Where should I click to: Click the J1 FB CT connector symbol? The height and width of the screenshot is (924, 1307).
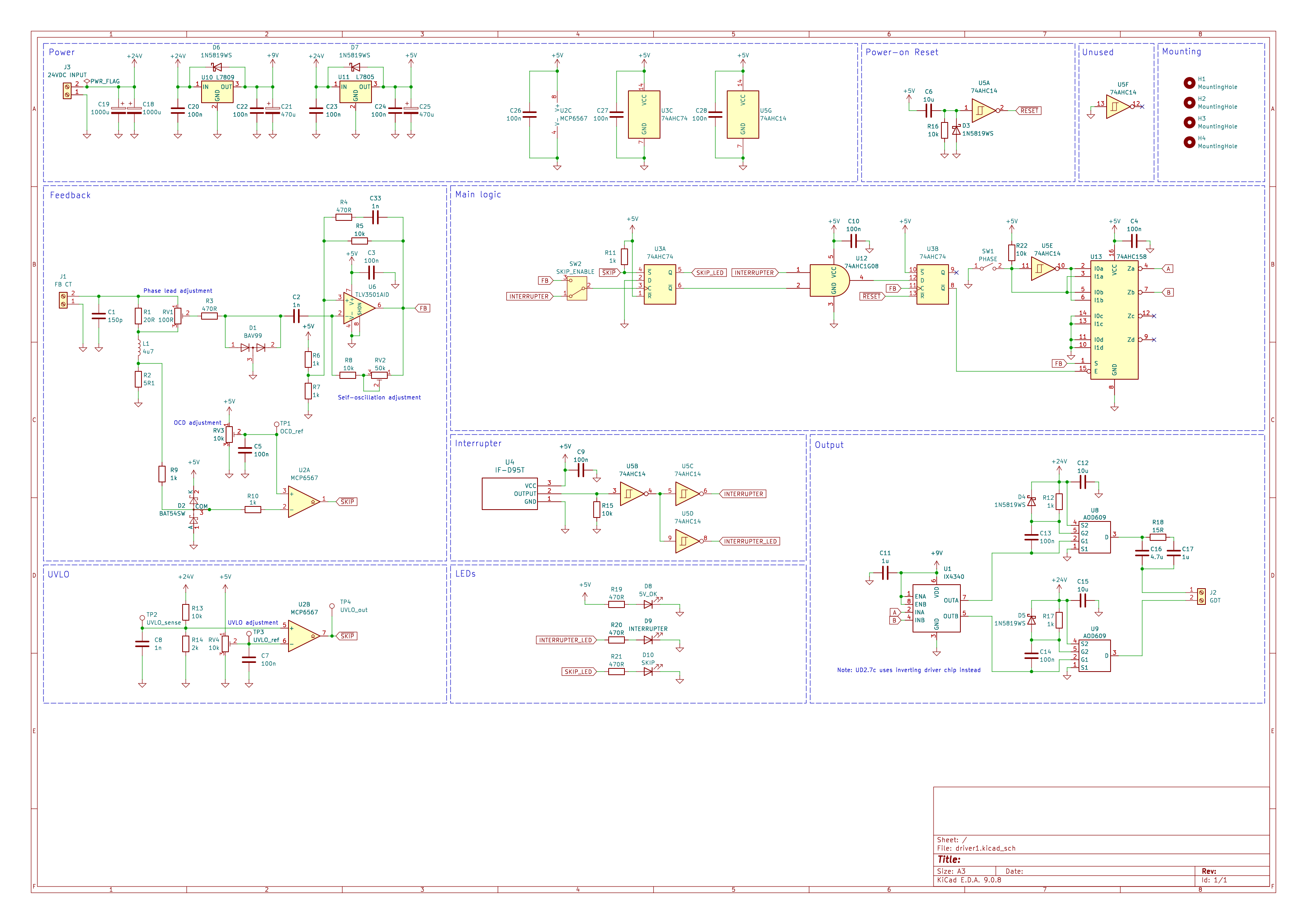pos(63,300)
